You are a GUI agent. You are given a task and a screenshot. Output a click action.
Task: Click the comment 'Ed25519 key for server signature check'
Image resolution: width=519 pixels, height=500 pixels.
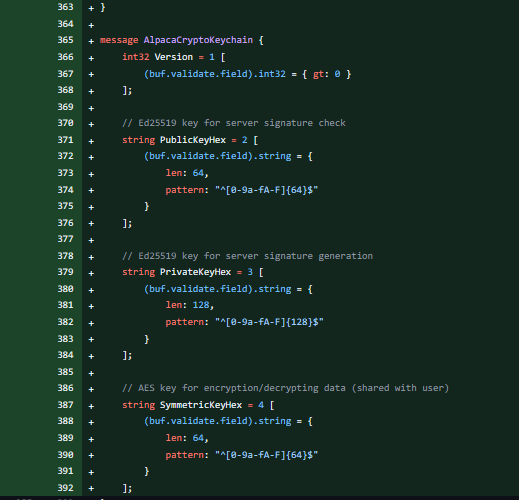pos(242,123)
